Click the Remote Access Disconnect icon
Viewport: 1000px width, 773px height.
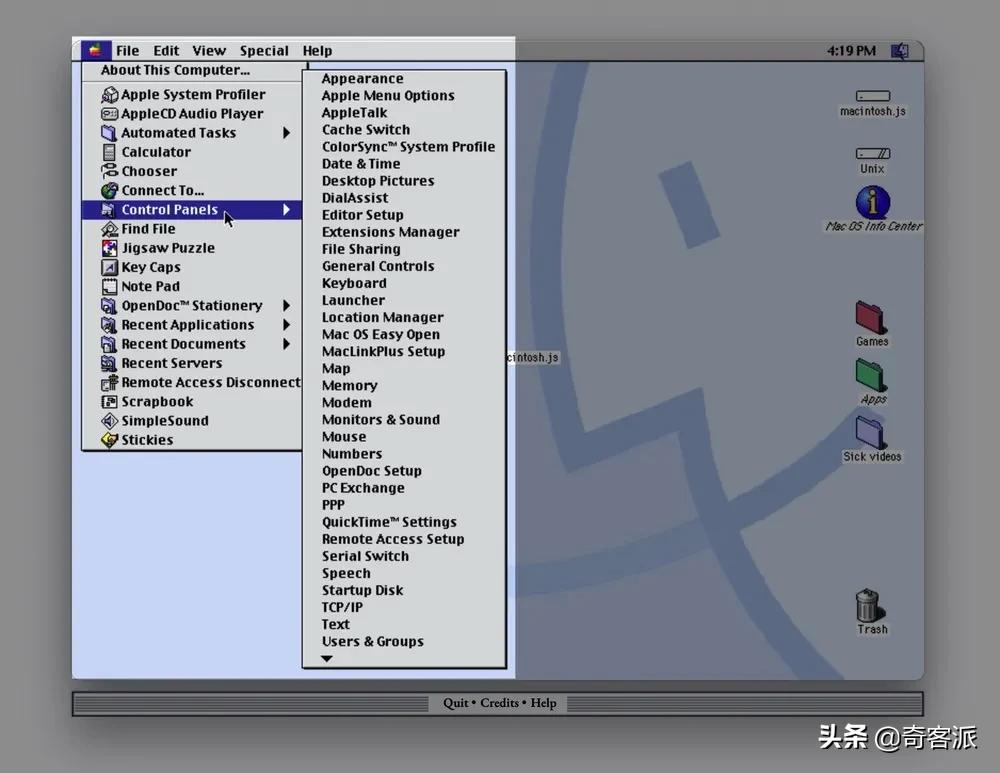click(x=110, y=382)
